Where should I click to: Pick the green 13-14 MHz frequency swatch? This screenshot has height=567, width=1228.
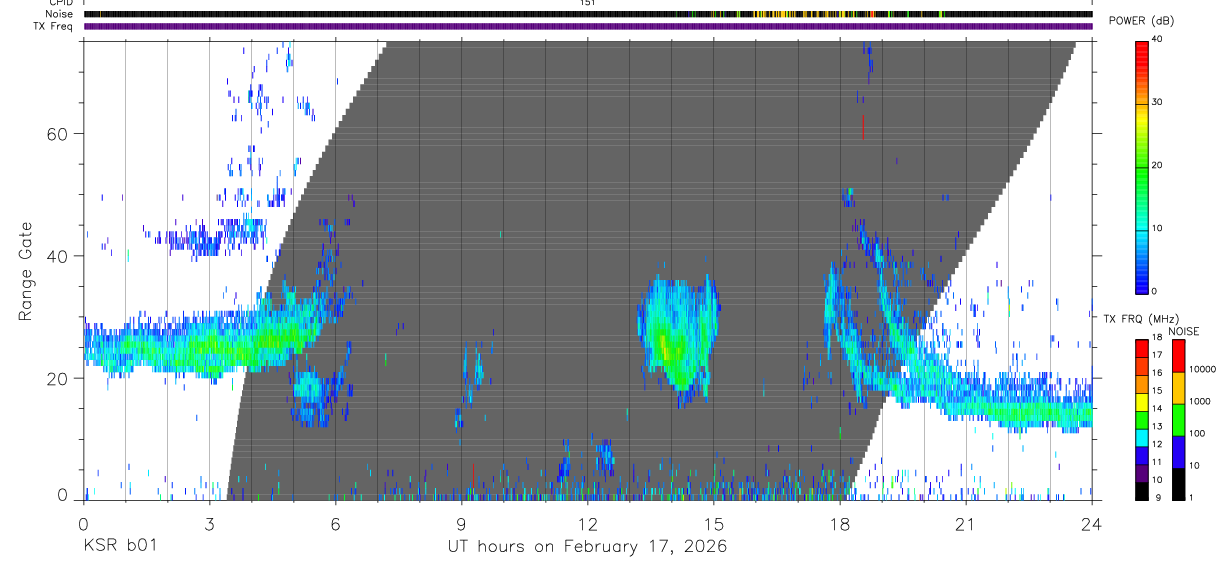click(1142, 420)
